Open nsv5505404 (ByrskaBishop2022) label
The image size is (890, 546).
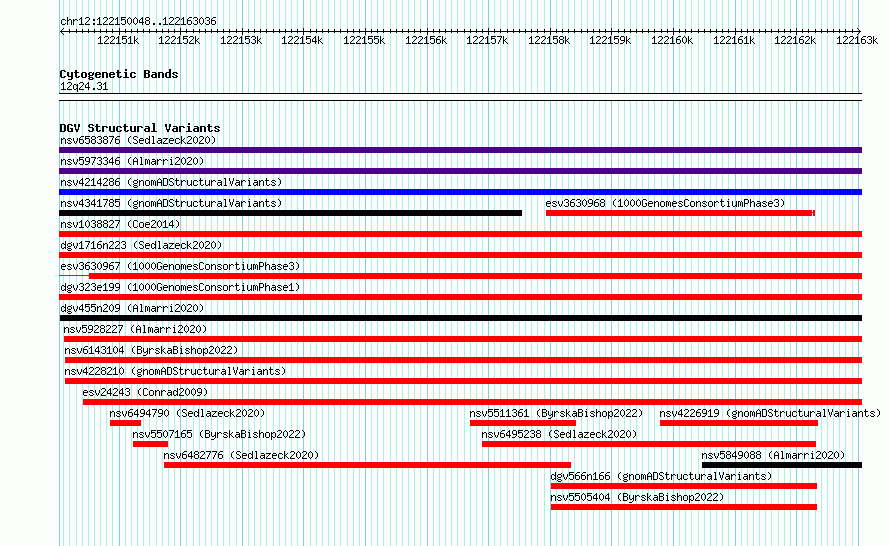(x=637, y=497)
